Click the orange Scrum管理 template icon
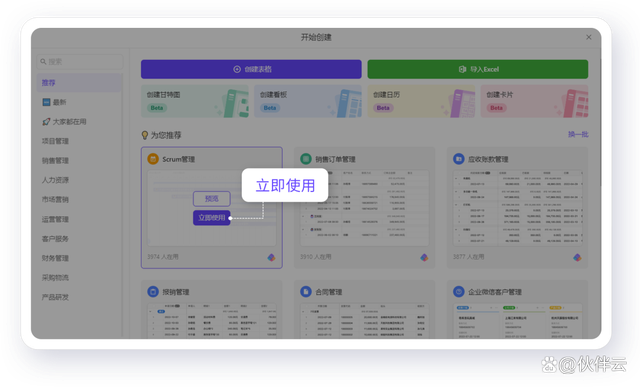The height and width of the screenshot is (387, 640). (x=153, y=159)
